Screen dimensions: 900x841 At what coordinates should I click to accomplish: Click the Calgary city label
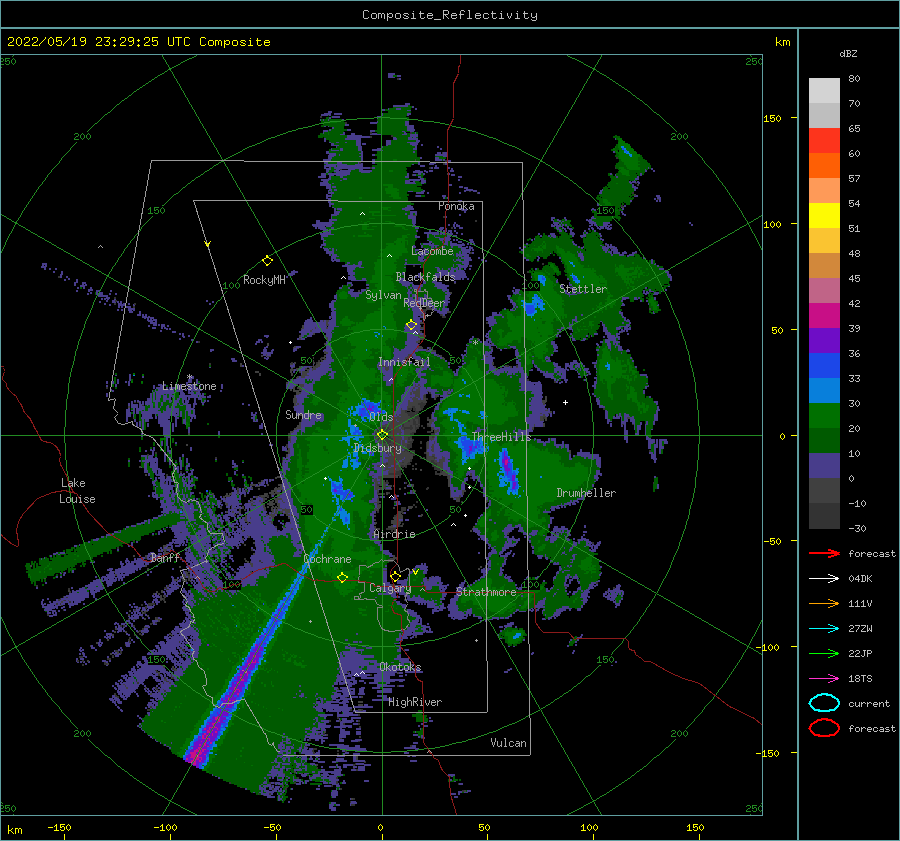pos(390,588)
